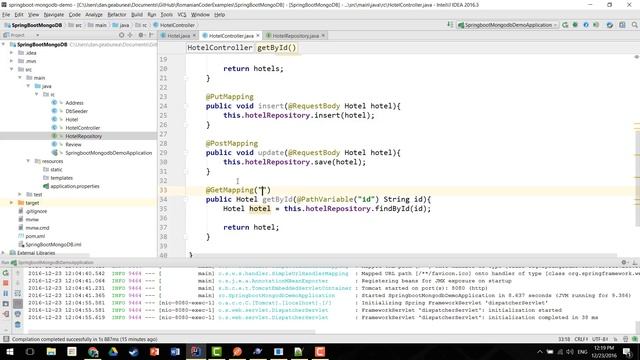Collapse the resources folder node

coord(28,161)
